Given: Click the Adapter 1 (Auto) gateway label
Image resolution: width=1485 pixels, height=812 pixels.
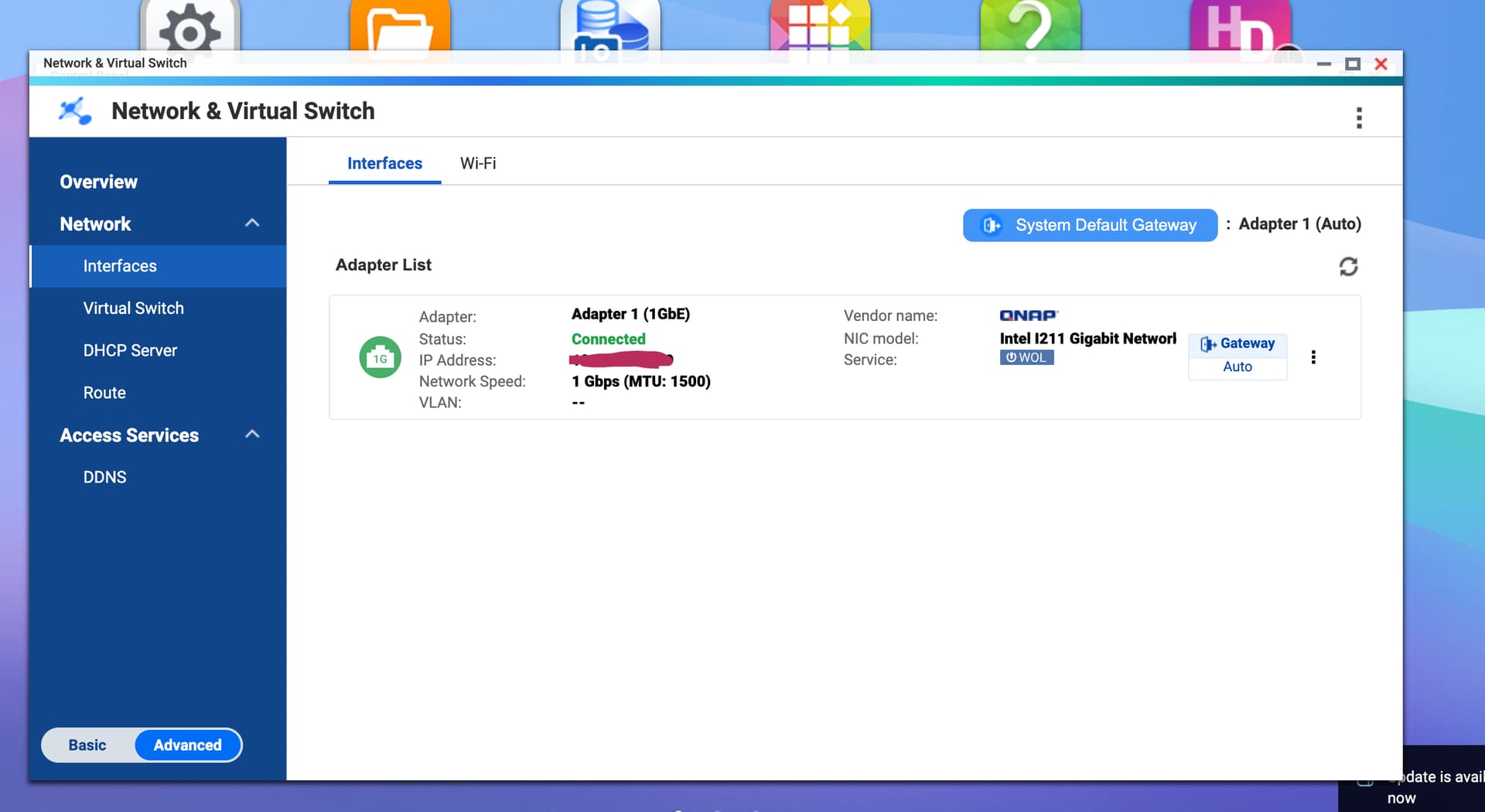Looking at the screenshot, I should point(1299,224).
